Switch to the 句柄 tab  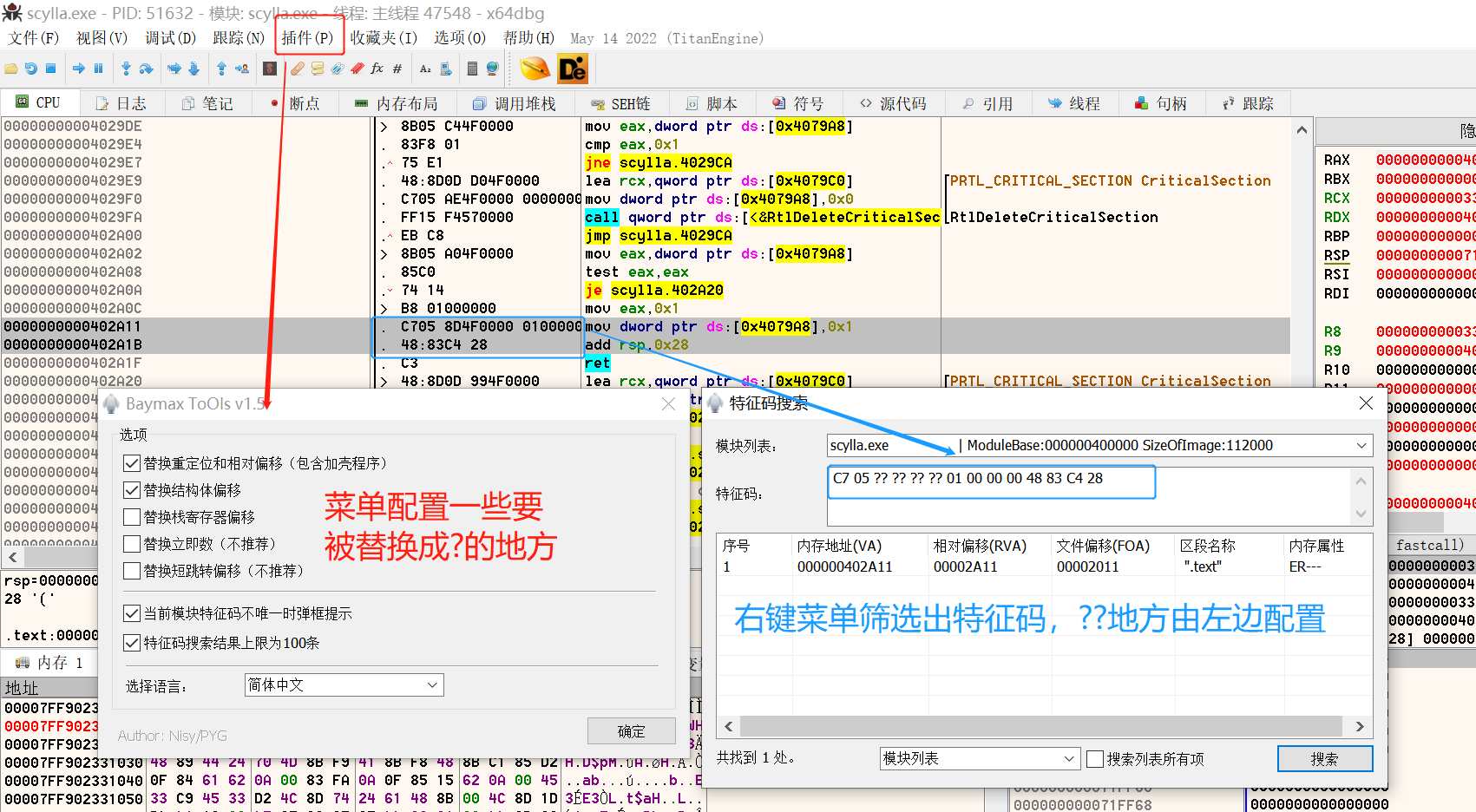click(1160, 103)
